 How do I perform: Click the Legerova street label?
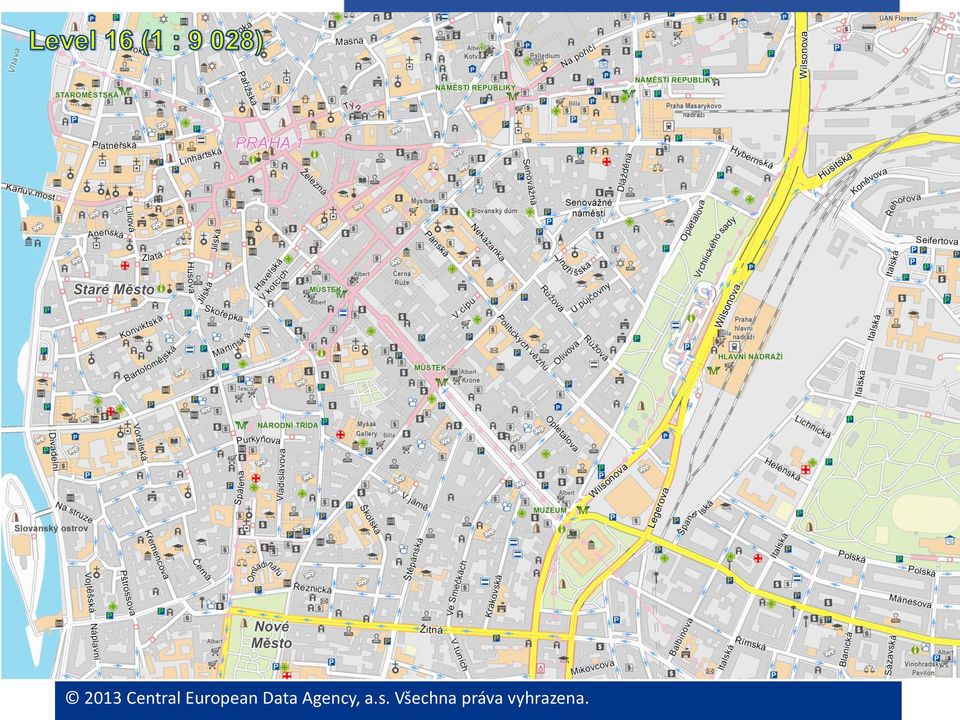click(658, 507)
